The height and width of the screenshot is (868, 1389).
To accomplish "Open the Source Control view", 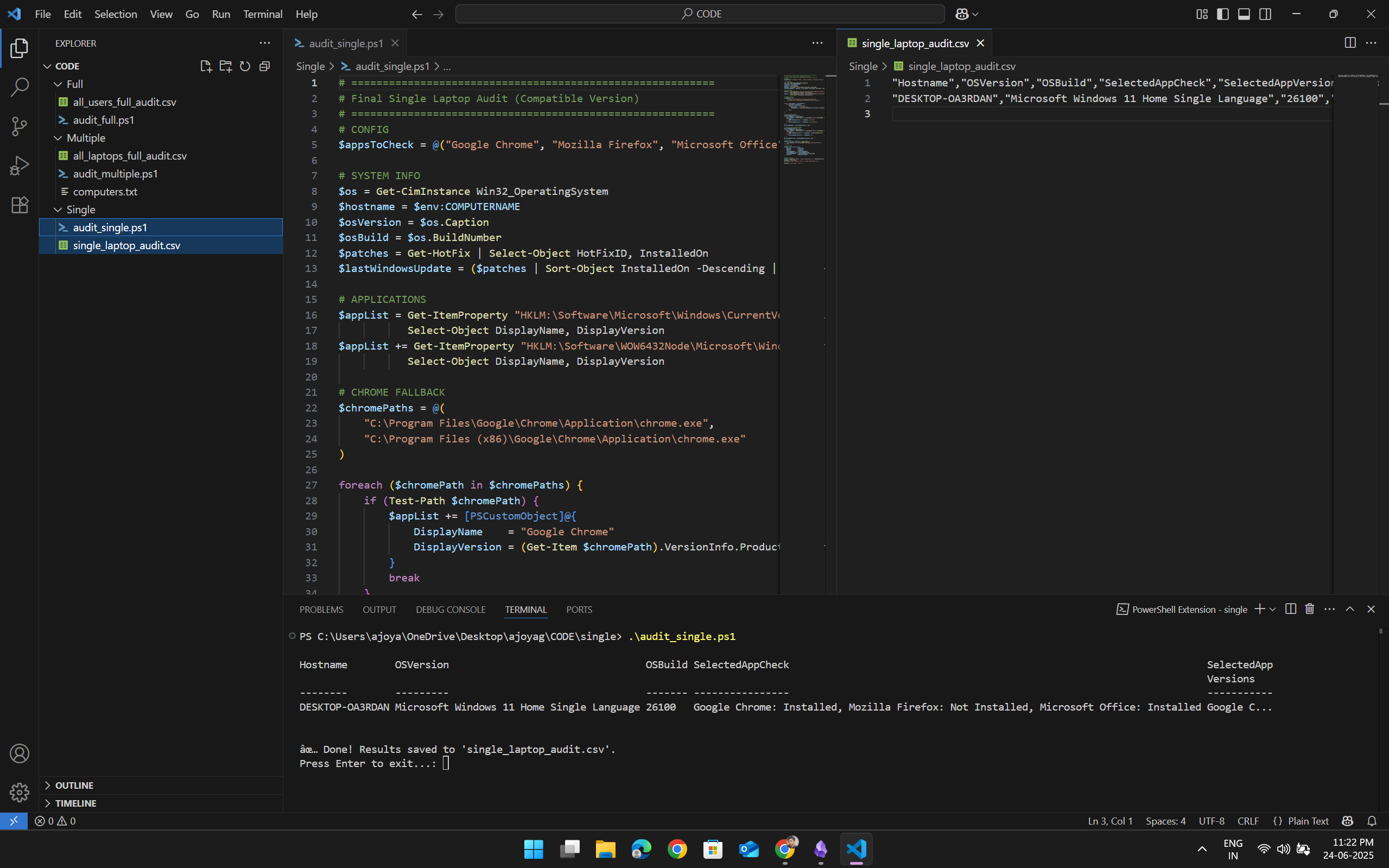I will pos(20,126).
